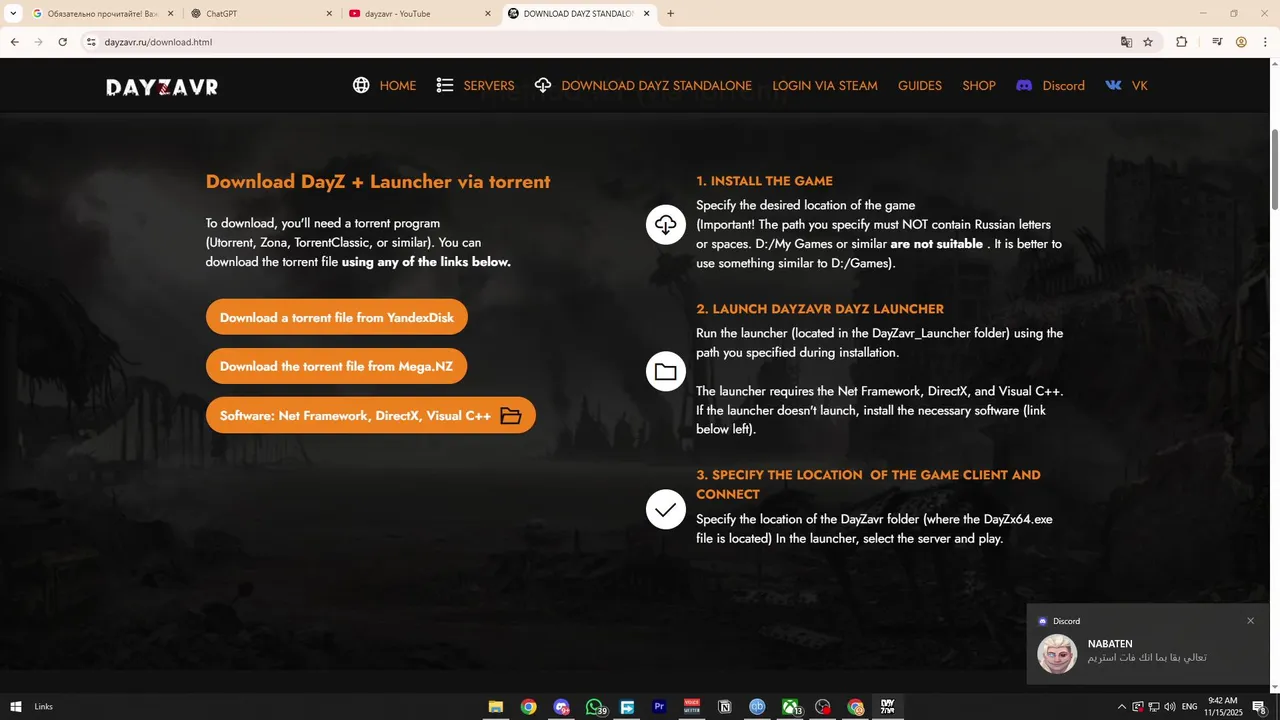Image resolution: width=1280 pixels, height=720 pixels.
Task: Click the round folder step icon
Action: click(x=666, y=372)
